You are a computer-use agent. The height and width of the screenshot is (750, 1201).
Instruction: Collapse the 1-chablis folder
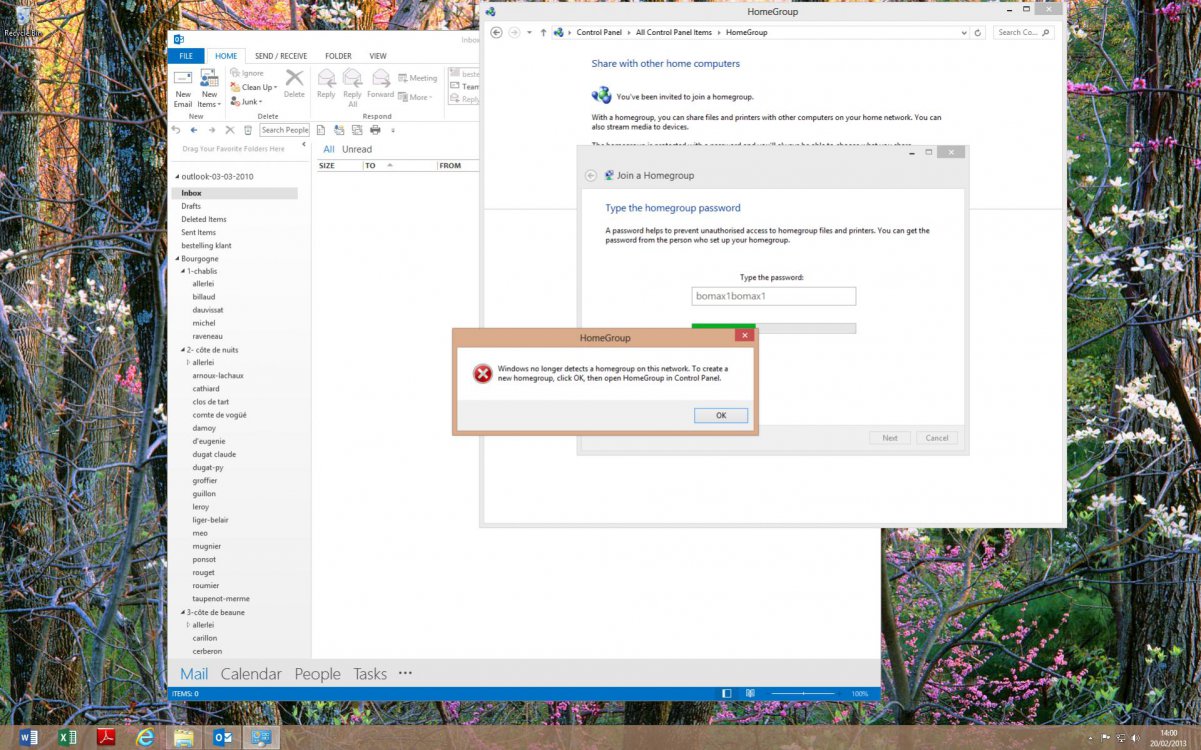(183, 271)
